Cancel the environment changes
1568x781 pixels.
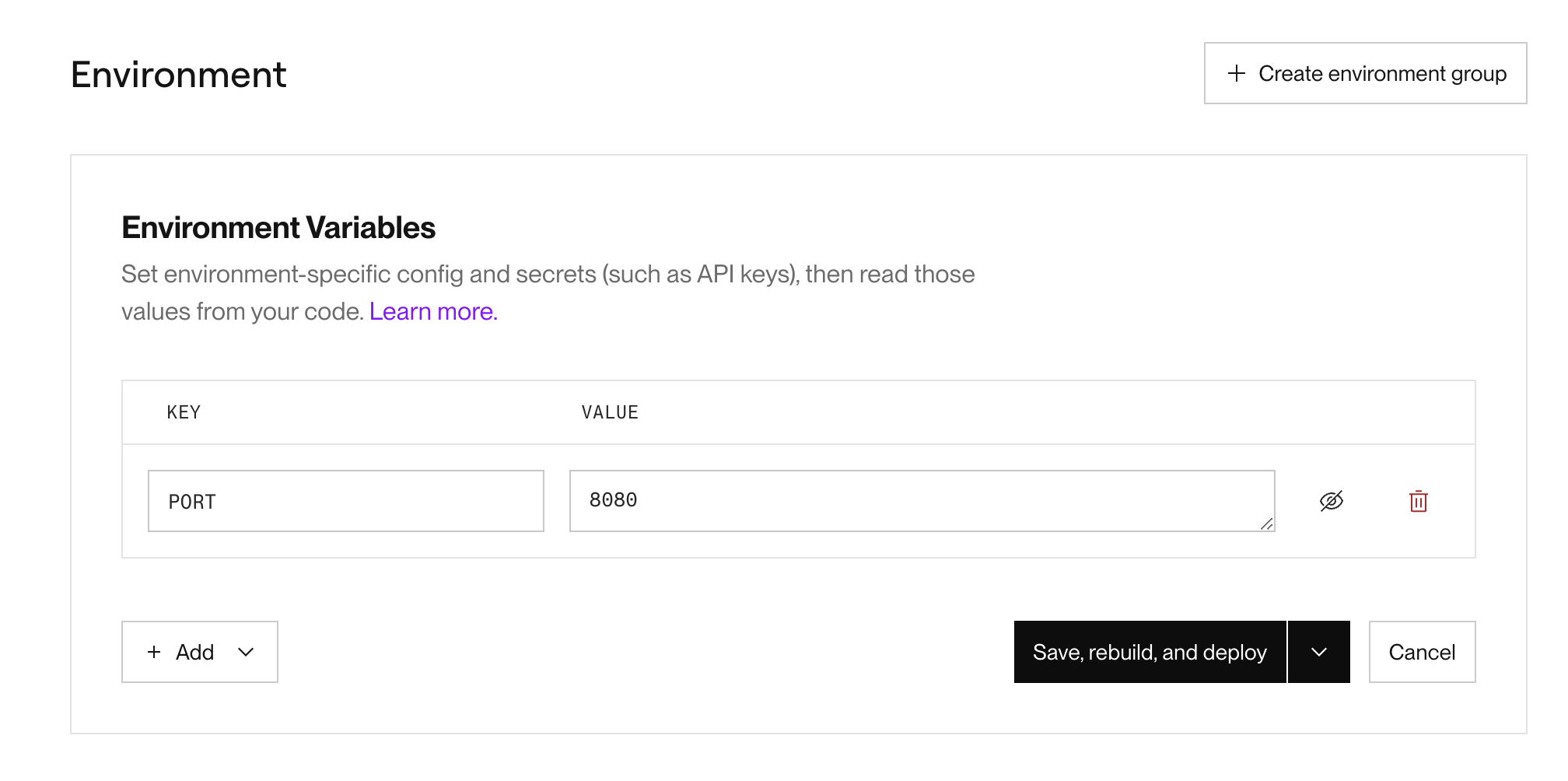pyautogui.click(x=1422, y=652)
